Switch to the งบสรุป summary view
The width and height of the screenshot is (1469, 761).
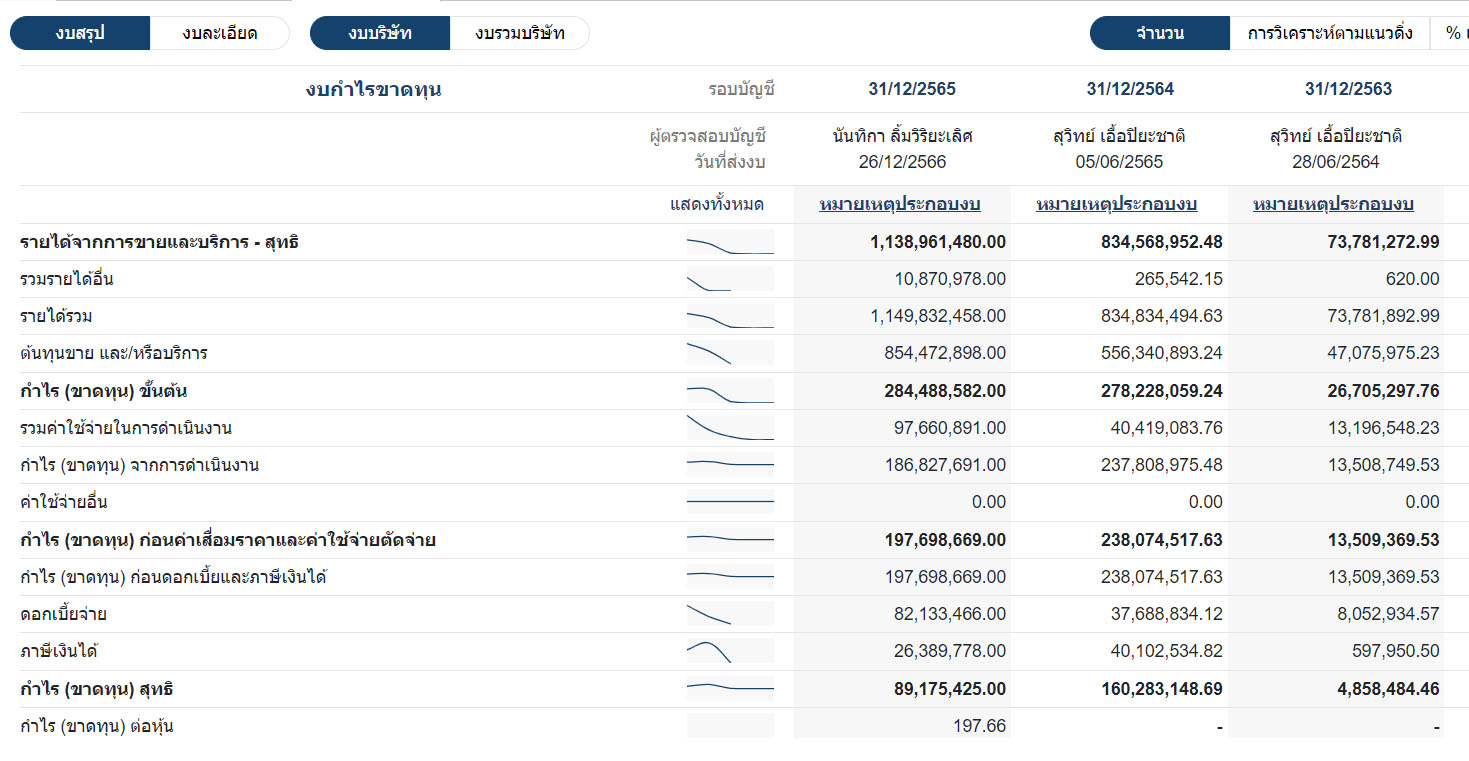[80, 33]
